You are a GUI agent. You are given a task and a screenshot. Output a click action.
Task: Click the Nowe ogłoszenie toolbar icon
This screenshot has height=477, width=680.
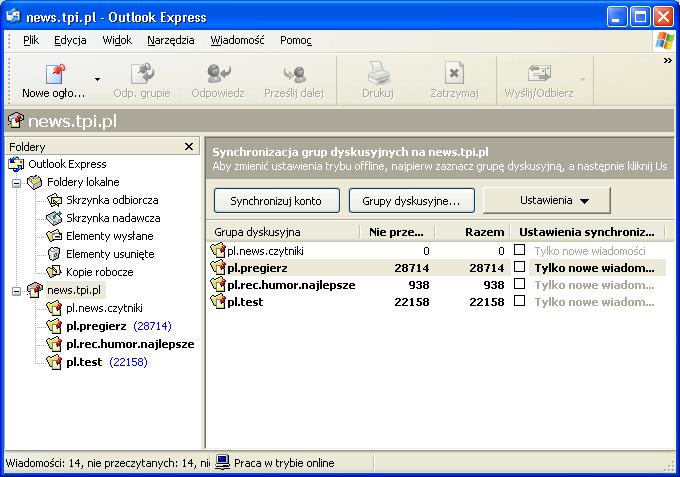click(x=54, y=75)
